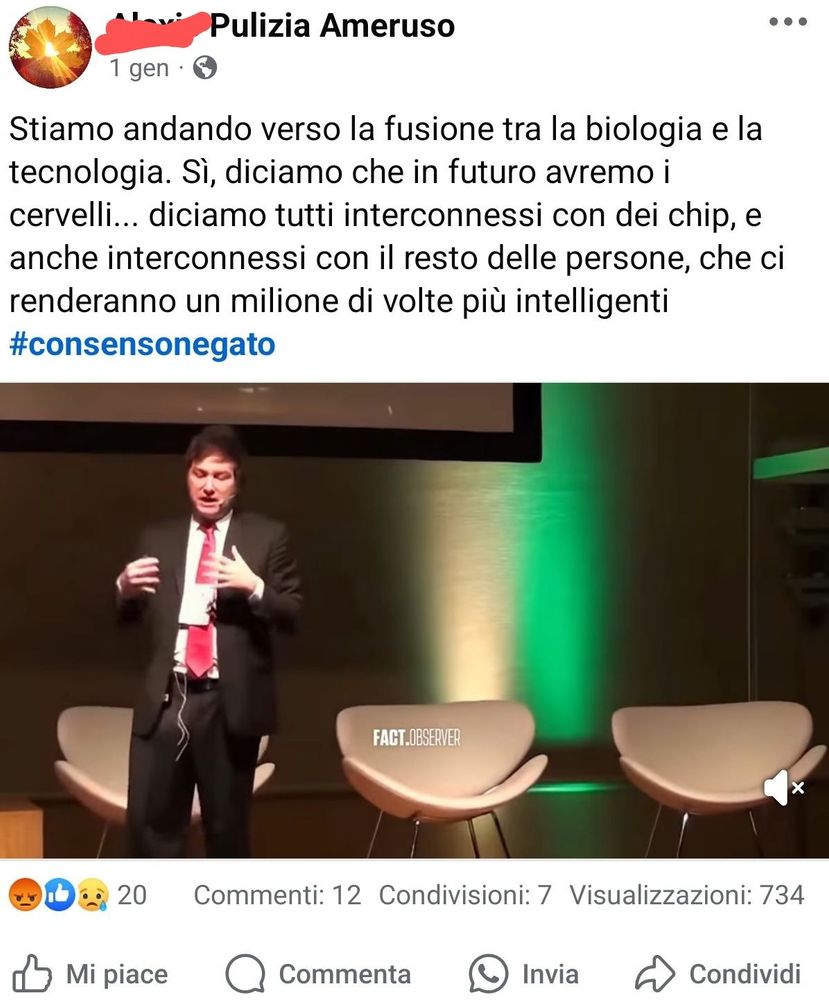Click the Condividi share arrow icon
This screenshot has width=829, height=1000.
point(655,974)
